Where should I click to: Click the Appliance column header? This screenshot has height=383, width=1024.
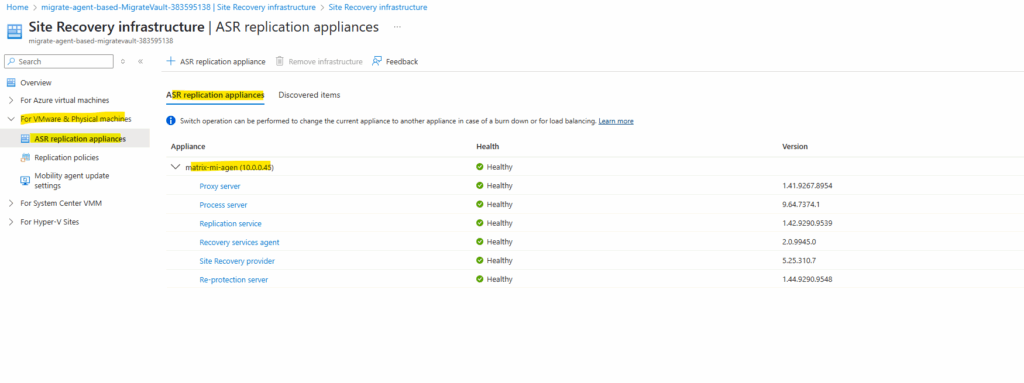point(188,146)
